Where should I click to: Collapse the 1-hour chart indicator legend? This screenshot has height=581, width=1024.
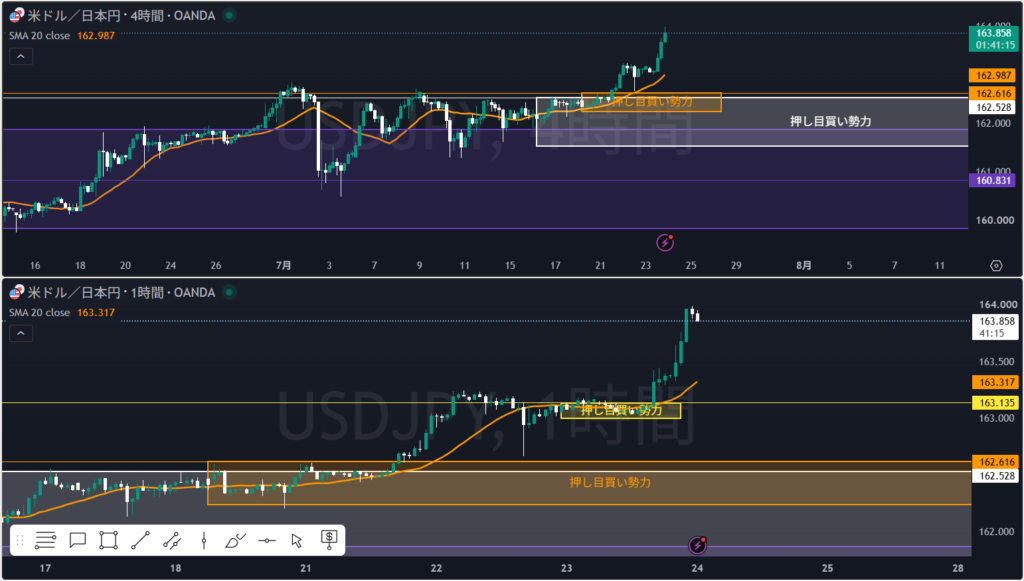tap(21, 334)
